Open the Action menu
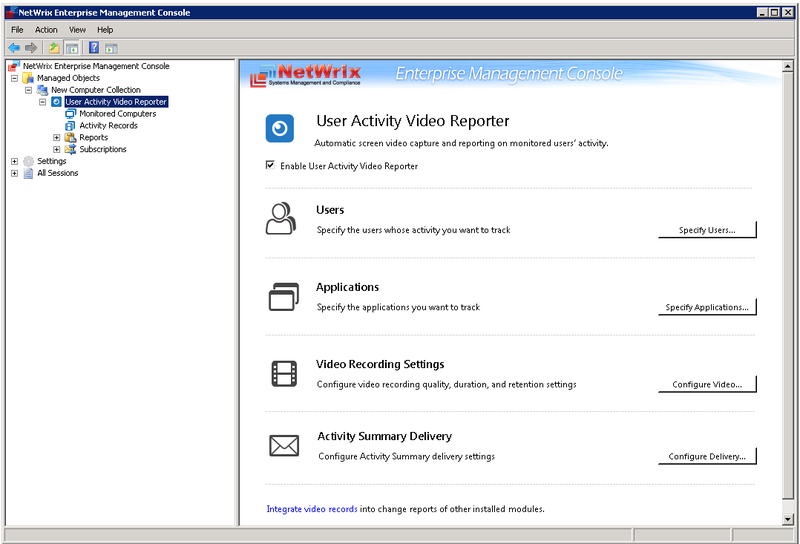This screenshot has height=544, width=800. (x=46, y=30)
